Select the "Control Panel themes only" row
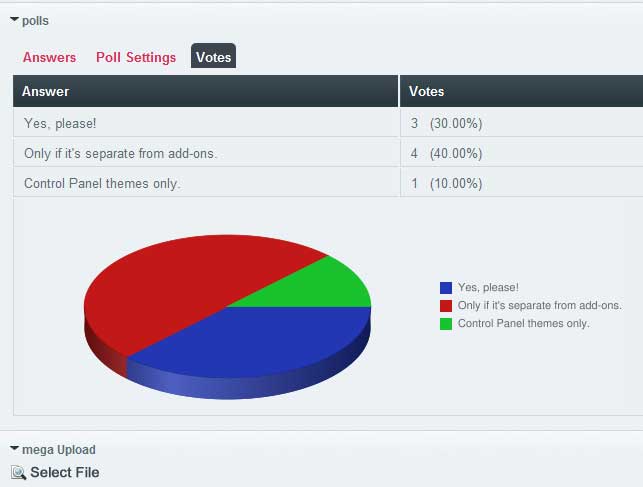Screen dimensions: 643x487 [328, 183]
